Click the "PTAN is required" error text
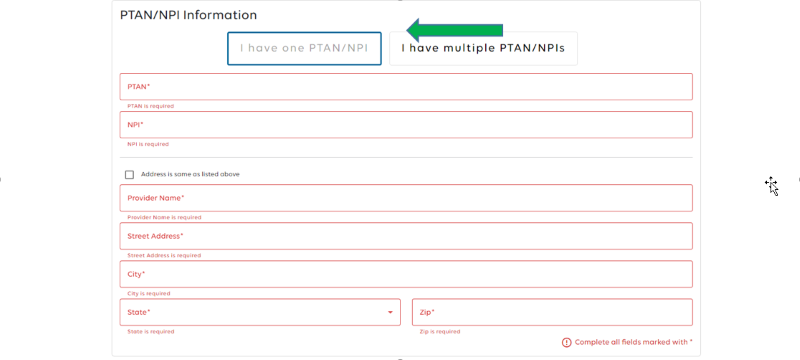The image size is (800, 360). (x=151, y=106)
